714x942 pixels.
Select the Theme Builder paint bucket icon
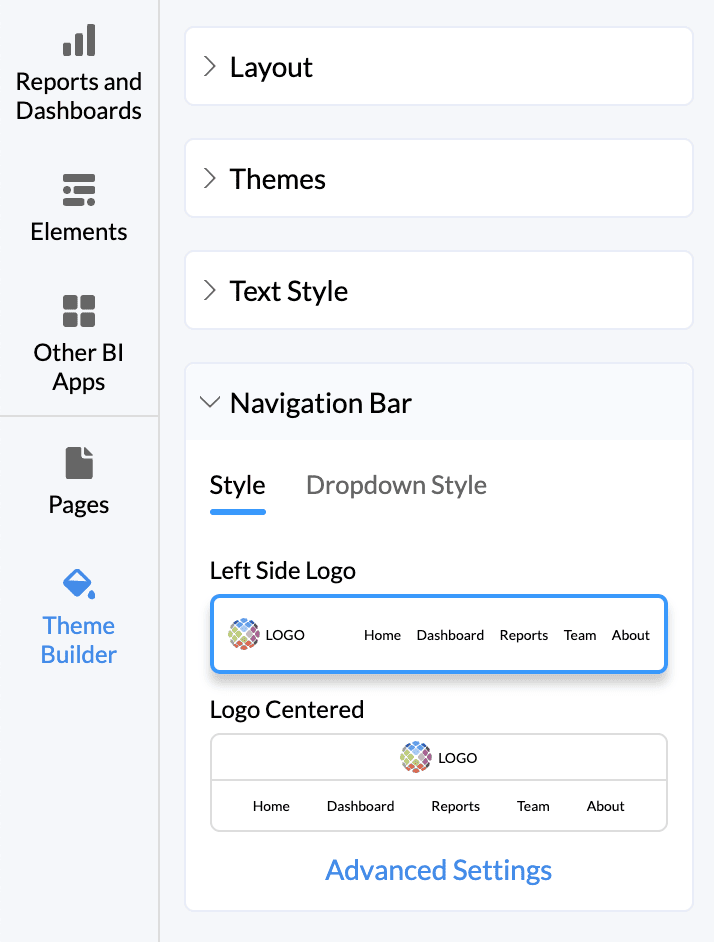coord(79,584)
